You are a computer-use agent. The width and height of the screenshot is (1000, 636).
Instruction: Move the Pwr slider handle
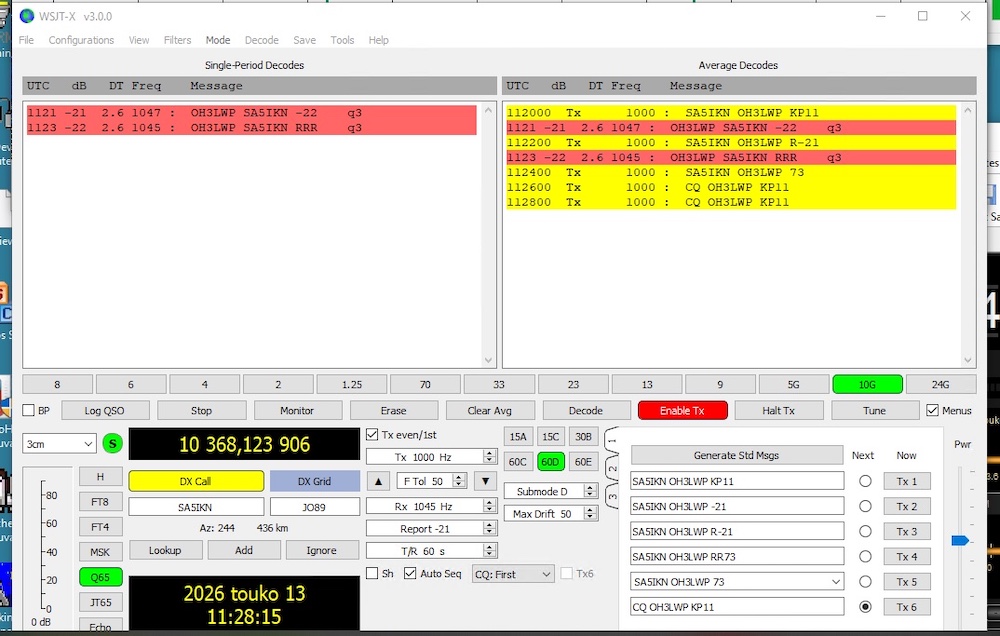click(960, 540)
